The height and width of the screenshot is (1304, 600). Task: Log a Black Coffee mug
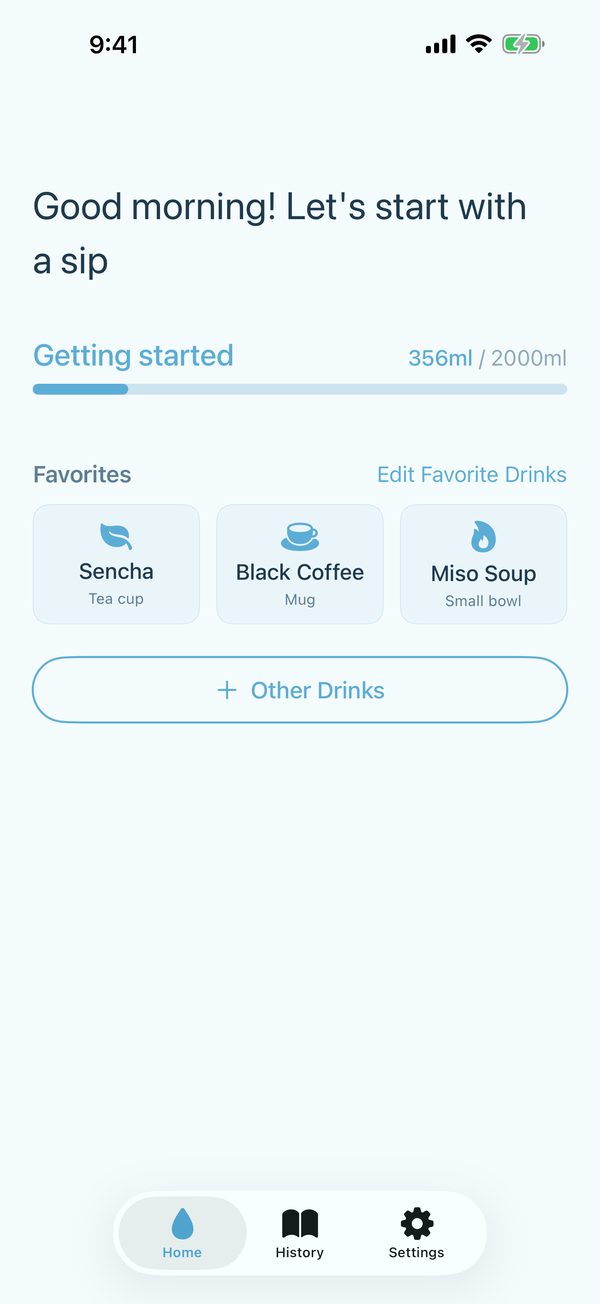(300, 563)
